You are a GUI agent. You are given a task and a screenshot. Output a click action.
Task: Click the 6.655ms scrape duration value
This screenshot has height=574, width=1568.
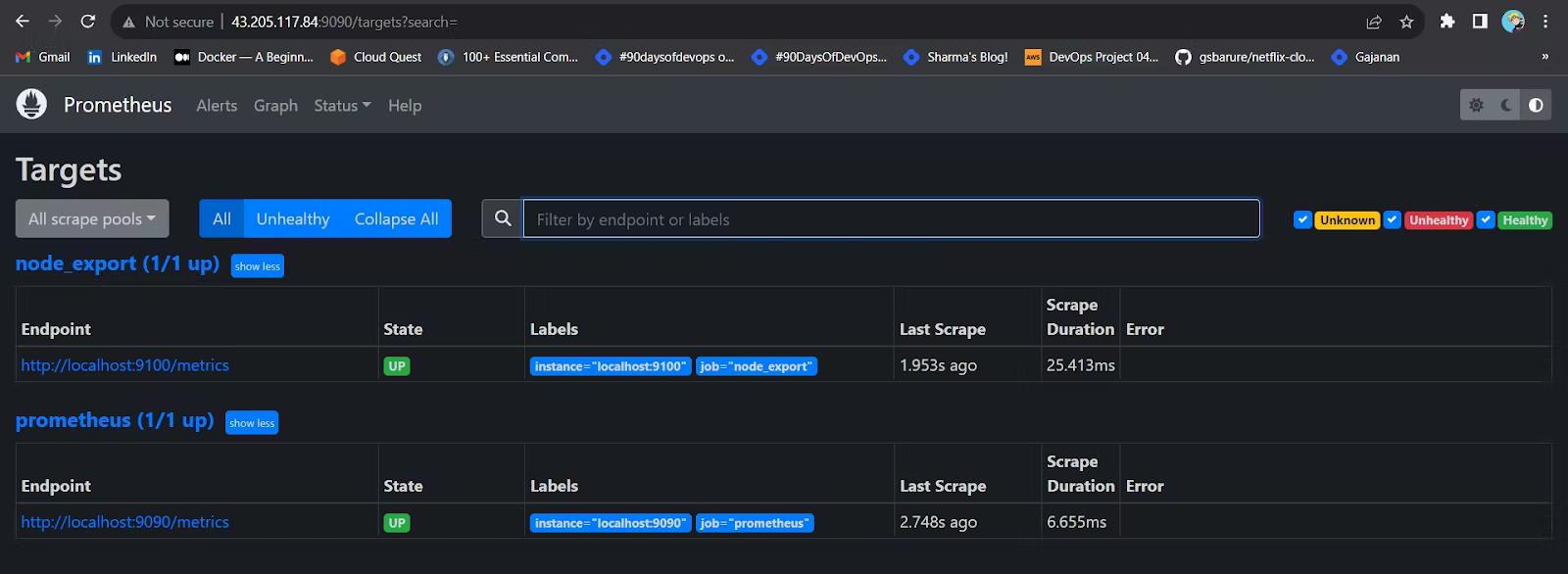coord(1076,522)
